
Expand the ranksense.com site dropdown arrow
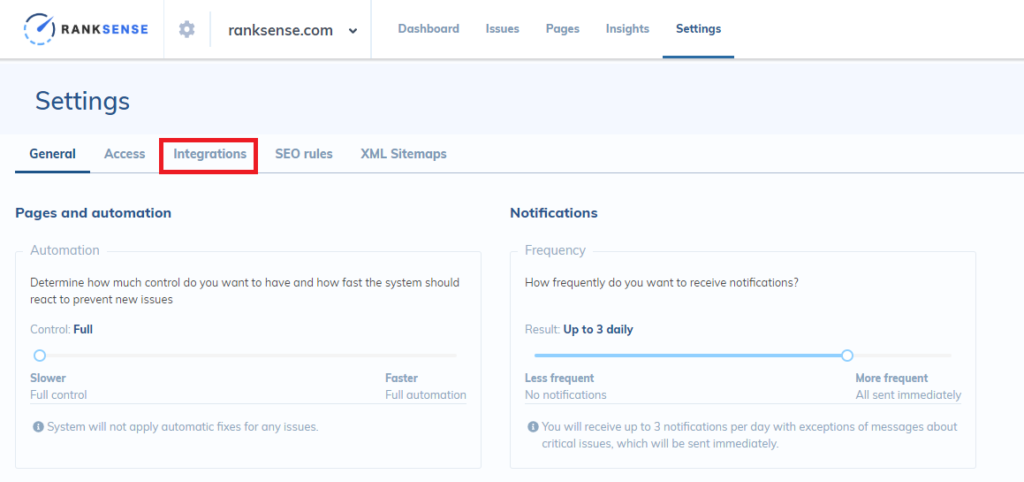click(x=353, y=31)
